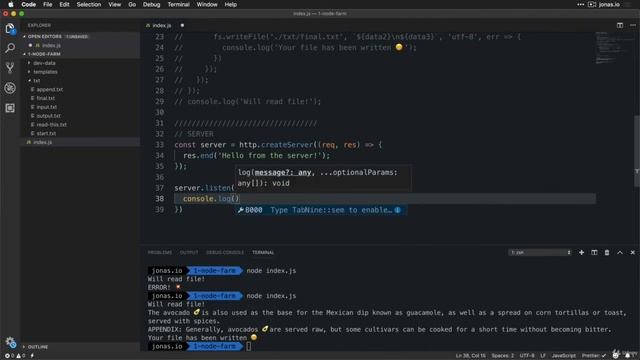Change language mode JavaScript

(564, 356)
